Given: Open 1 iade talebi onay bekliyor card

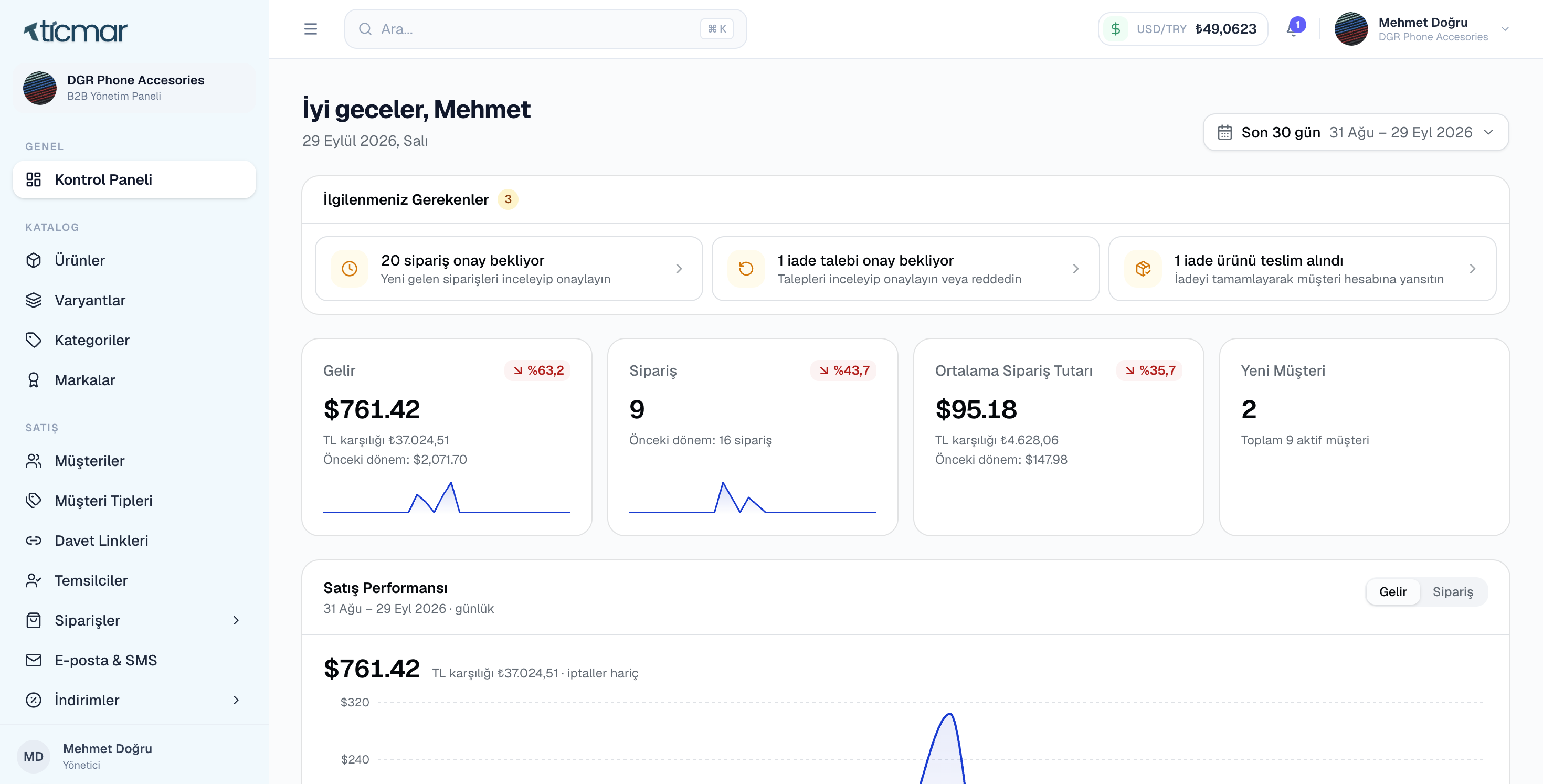Looking at the screenshot, I should click(905, 269).
